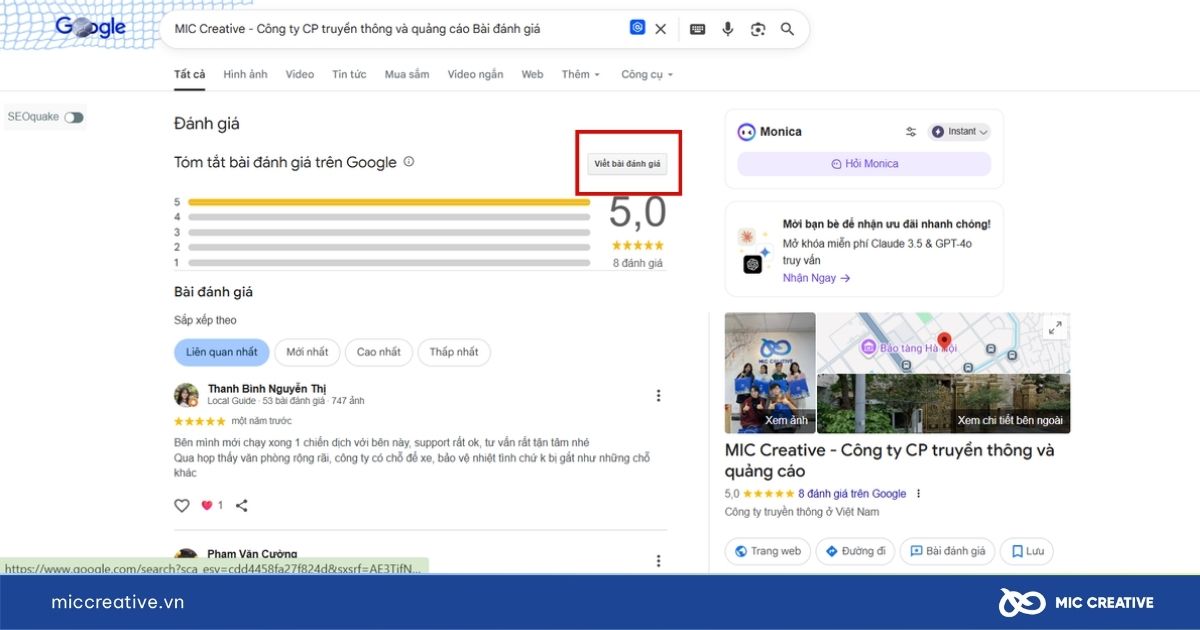Screen dimensions: 1200x630
Task: Click the Google logo
Action: tap(90, 27)
